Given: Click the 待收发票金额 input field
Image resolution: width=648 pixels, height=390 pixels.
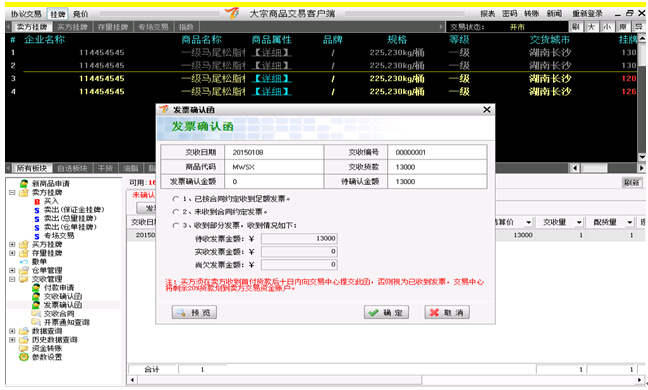Looking at the screenshot, I should click(299, 239).
